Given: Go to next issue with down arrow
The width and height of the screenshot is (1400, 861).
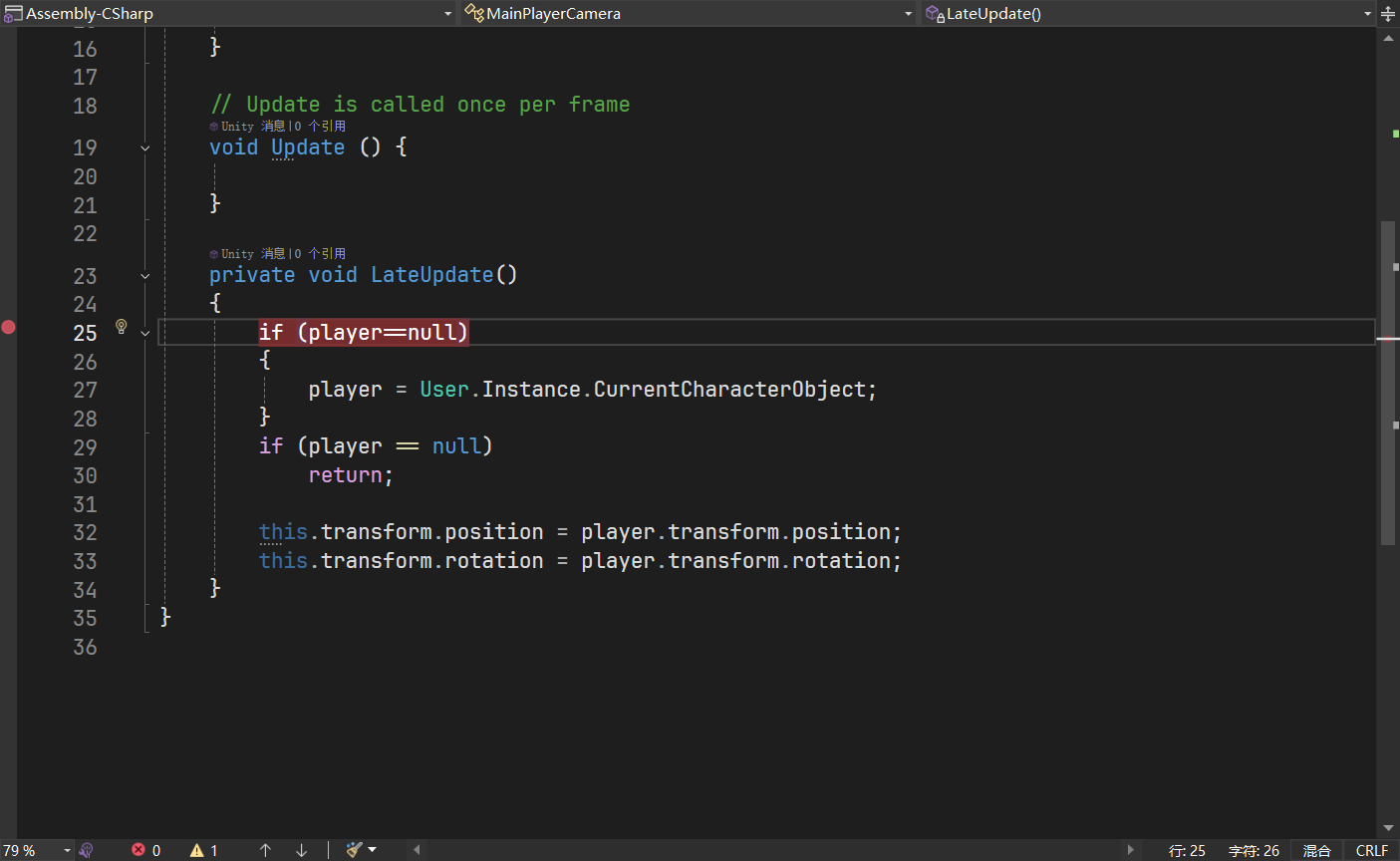Looking at the screenshot, I should (301, 850).
